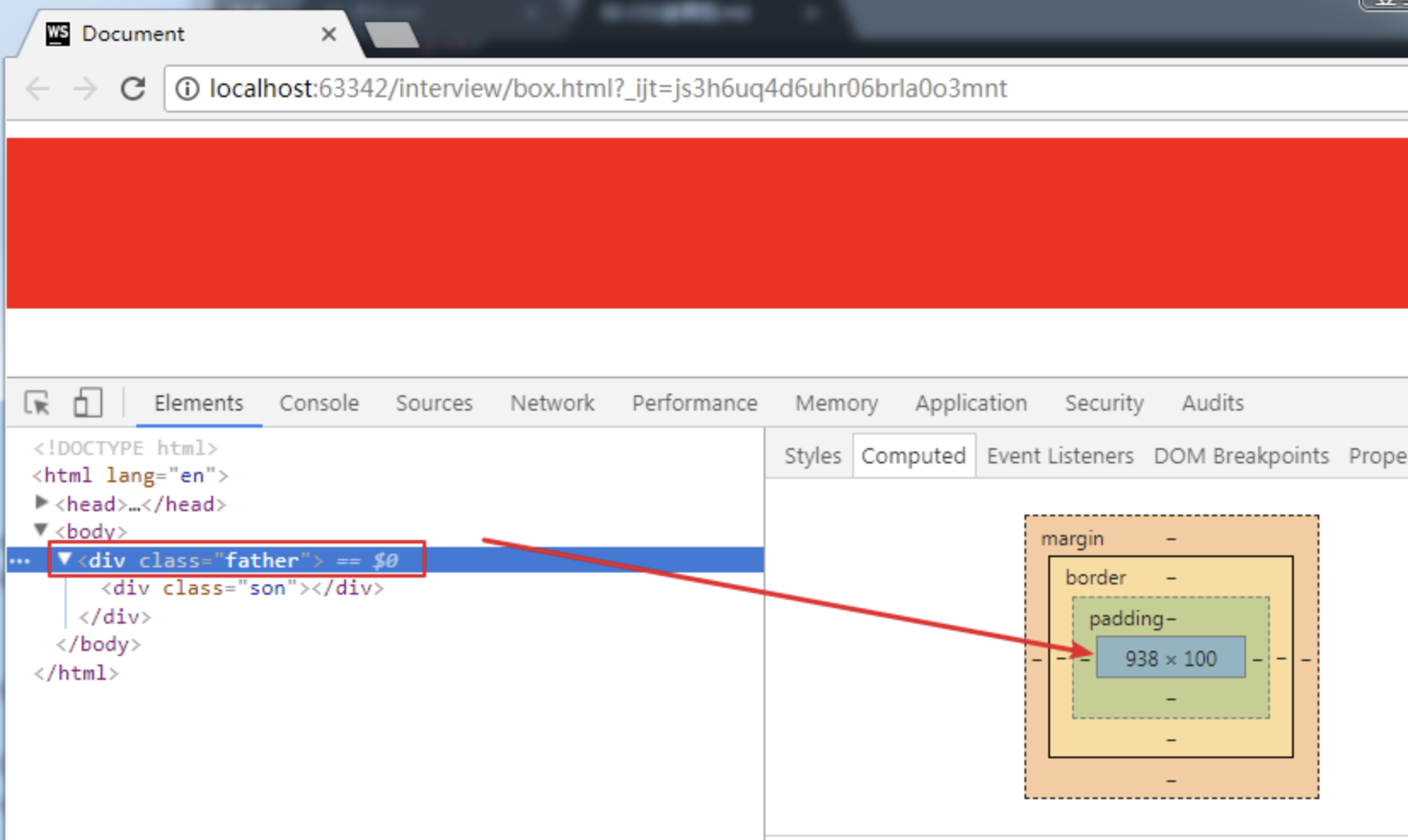
Task: Switch to the Styles pane
Action: tap(811, 456)
